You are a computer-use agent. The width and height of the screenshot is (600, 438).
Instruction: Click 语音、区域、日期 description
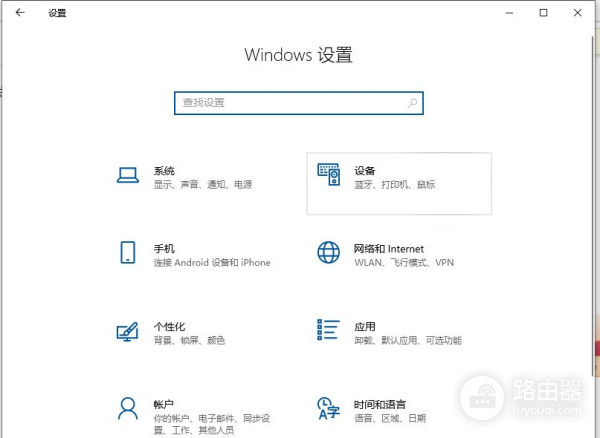click(390, 418)
